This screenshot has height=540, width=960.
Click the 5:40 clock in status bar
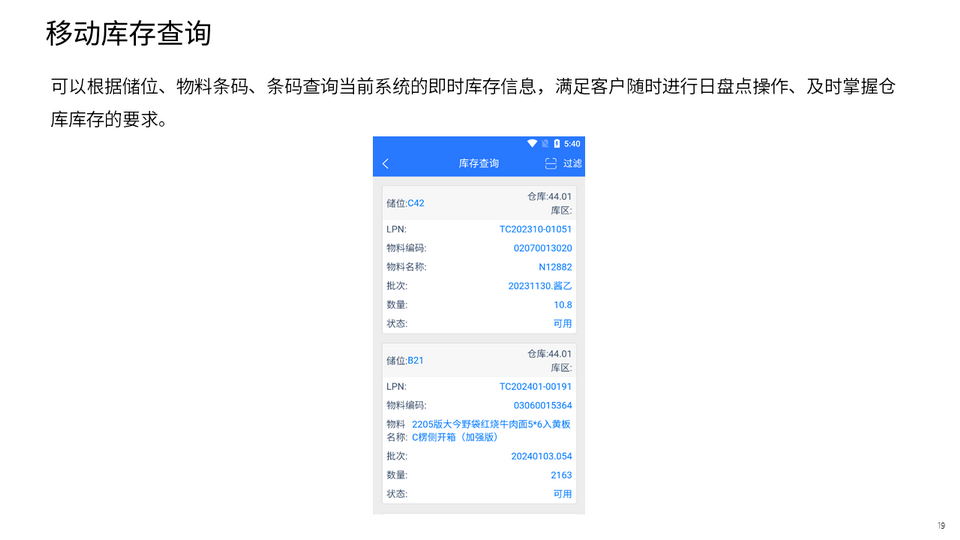(x=572, y=143)
